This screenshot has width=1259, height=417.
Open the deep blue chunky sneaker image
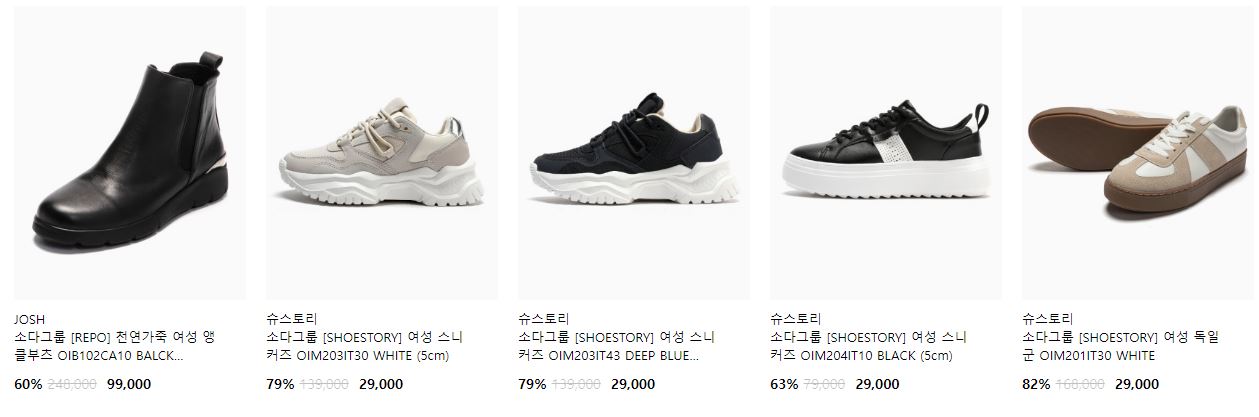(x=634, y=153)
